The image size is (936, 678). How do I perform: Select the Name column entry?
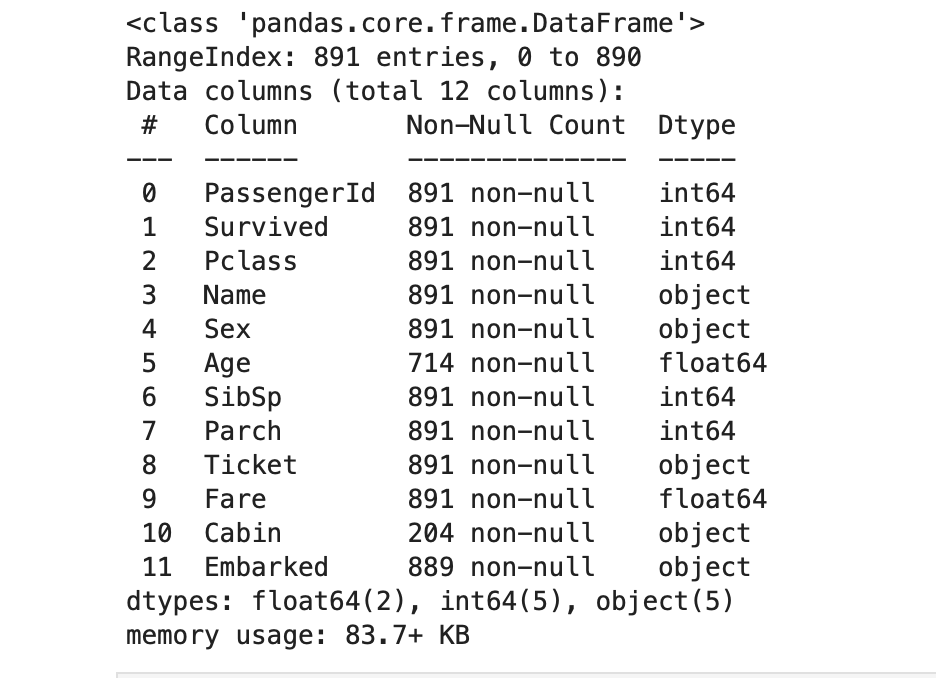click(x=234, y=295)
